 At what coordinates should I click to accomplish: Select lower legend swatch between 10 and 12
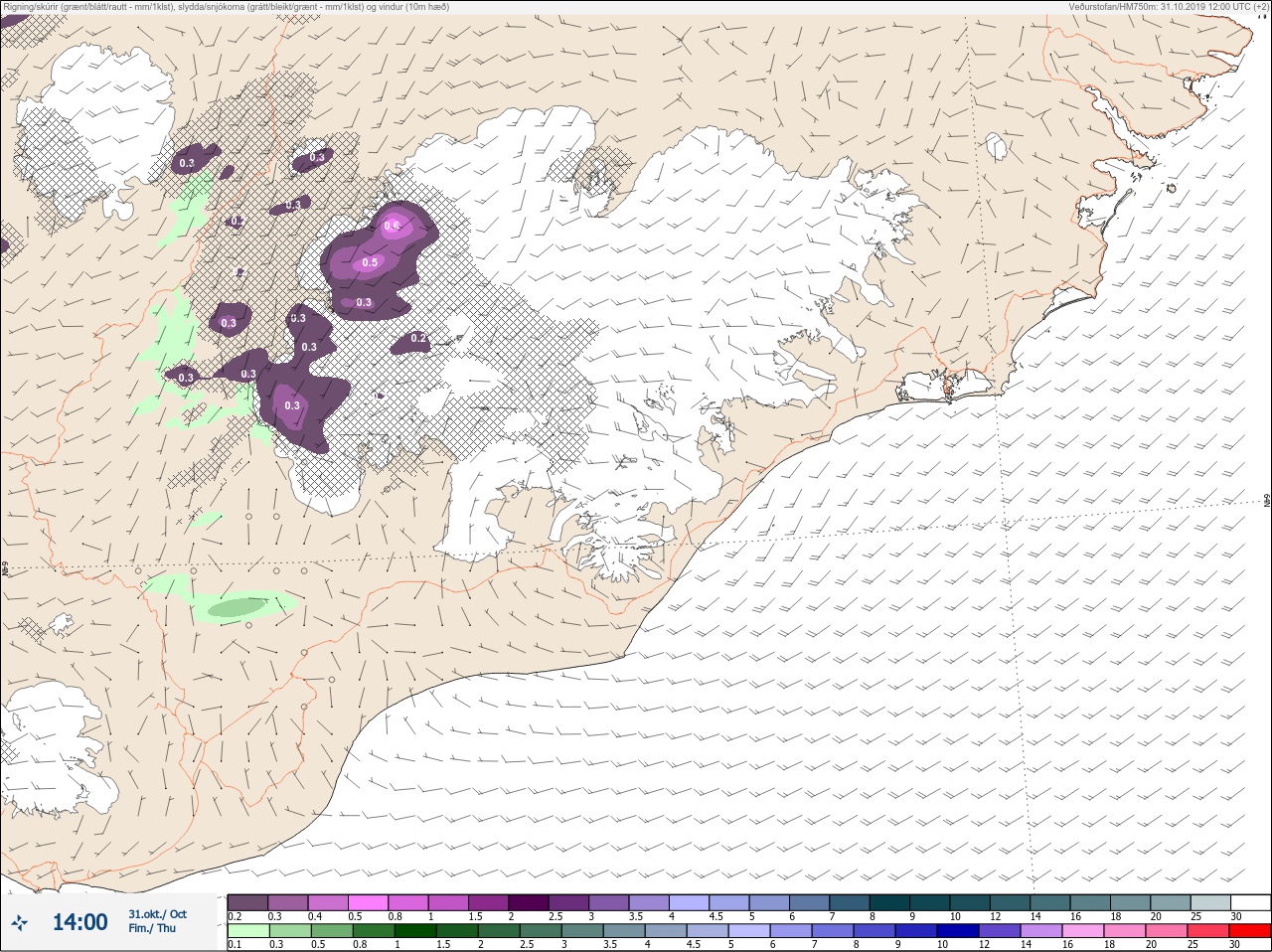click(x=958, y=931)
